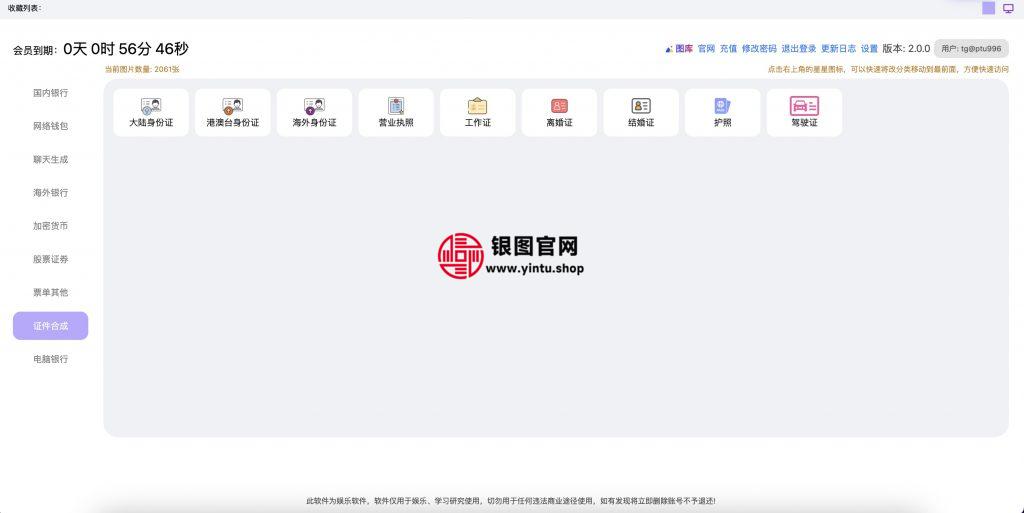The width and height of the screenshot is (1024, 513).
Task: Open the 海外银行 sidebar section
Action: 50,193
